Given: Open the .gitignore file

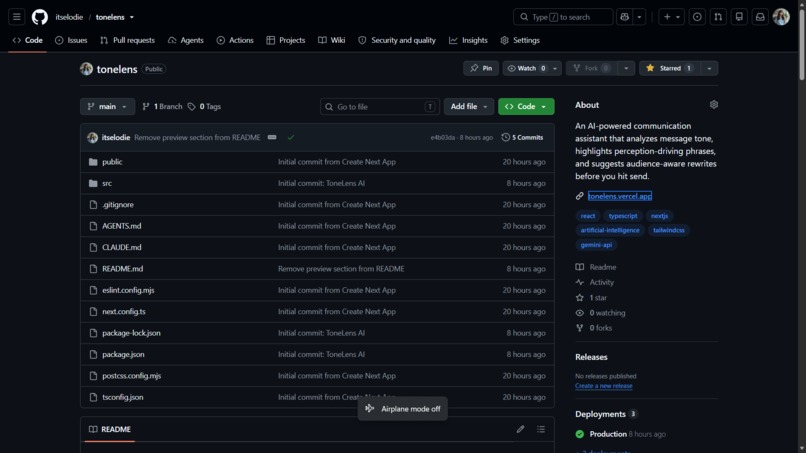Looking at the screenshot, I should [118, 205].
